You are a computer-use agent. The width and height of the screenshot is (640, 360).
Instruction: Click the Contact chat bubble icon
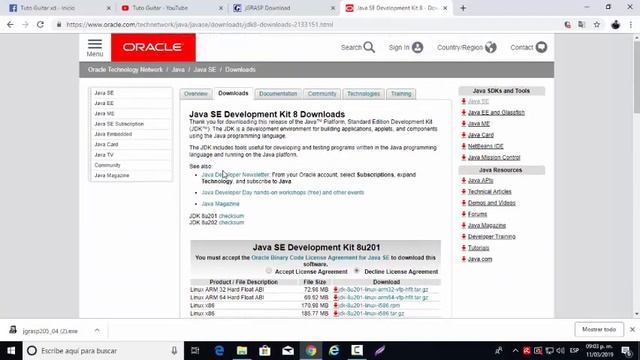[x=541, y=47]
